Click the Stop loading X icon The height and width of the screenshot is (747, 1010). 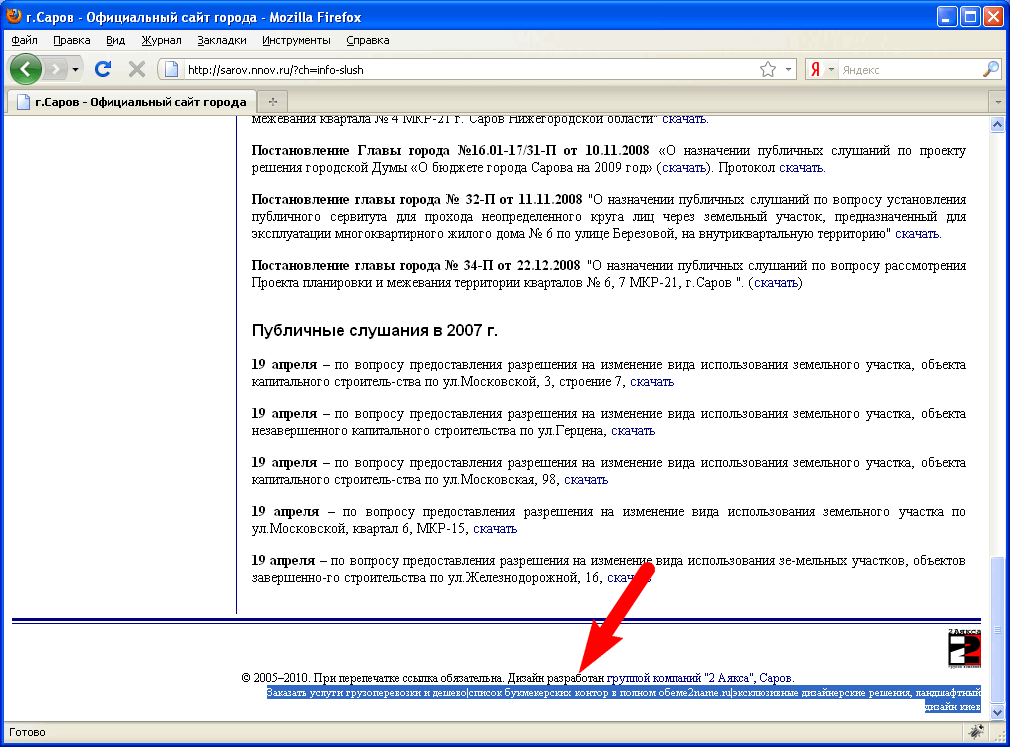click(137, 69)
